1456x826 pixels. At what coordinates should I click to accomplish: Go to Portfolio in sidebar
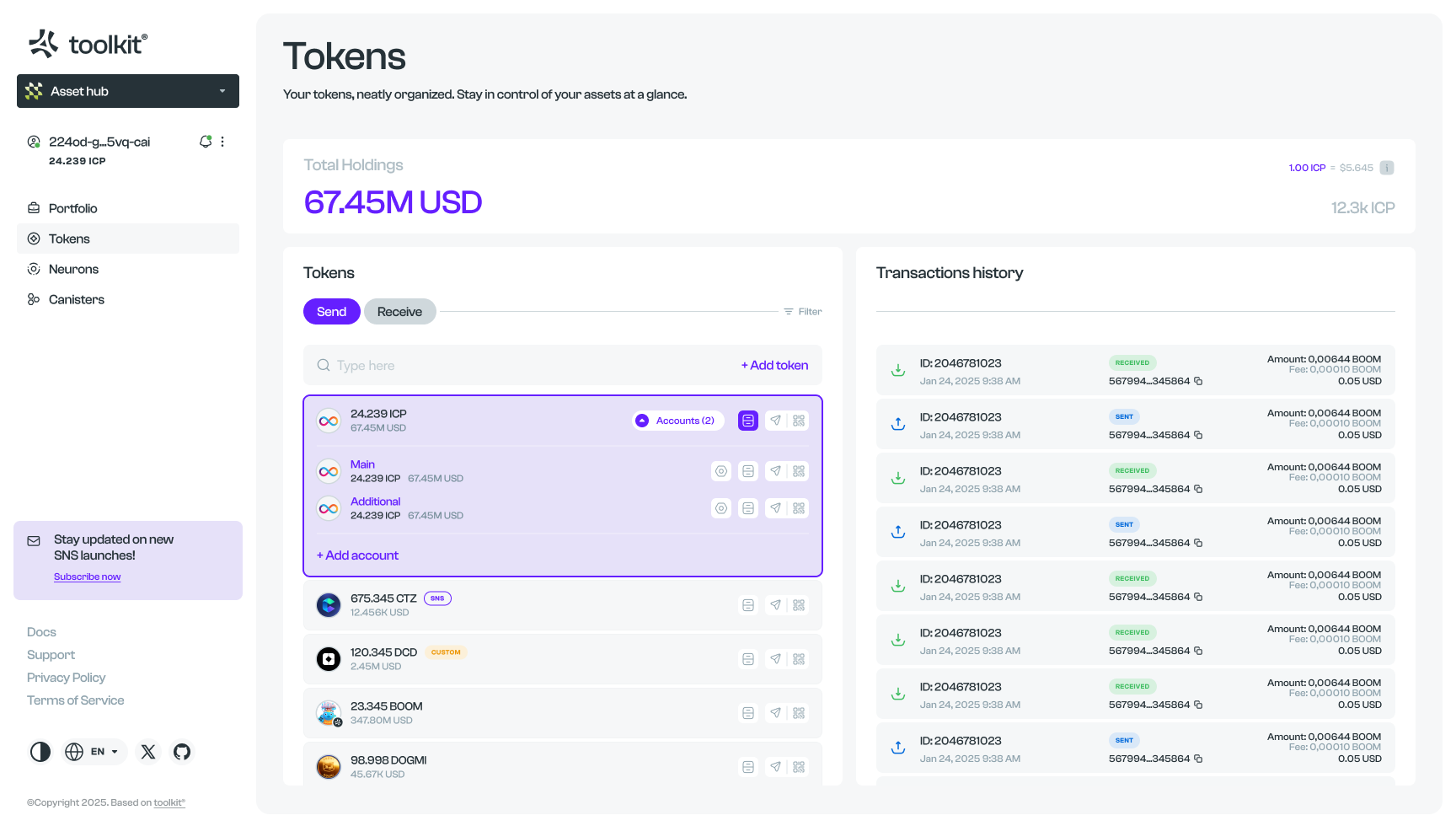point(128,208)
